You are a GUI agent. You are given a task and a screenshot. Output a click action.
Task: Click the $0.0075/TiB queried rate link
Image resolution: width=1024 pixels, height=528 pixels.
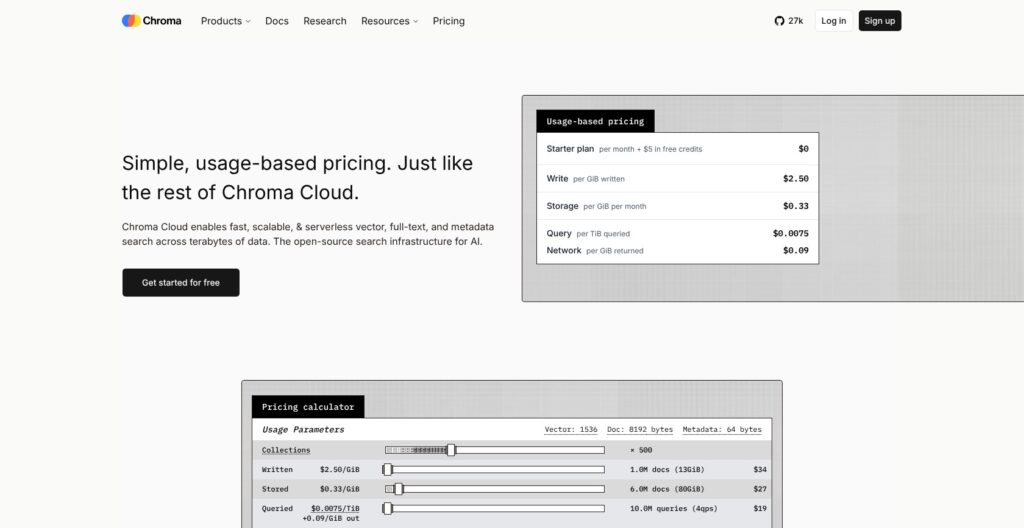click(335, 508)
